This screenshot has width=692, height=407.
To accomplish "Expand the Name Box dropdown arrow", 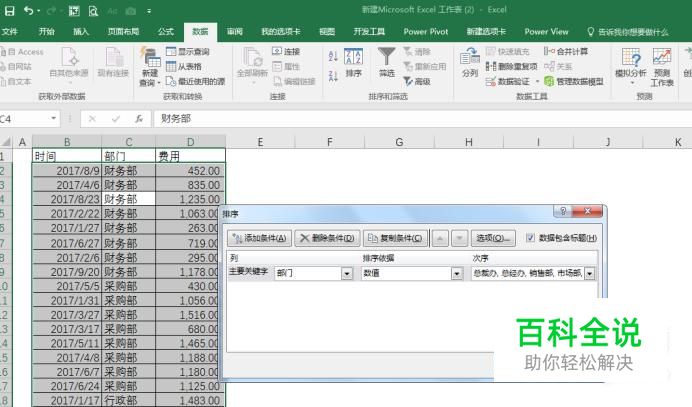I will pyautogui.click(x=53, y=118).
